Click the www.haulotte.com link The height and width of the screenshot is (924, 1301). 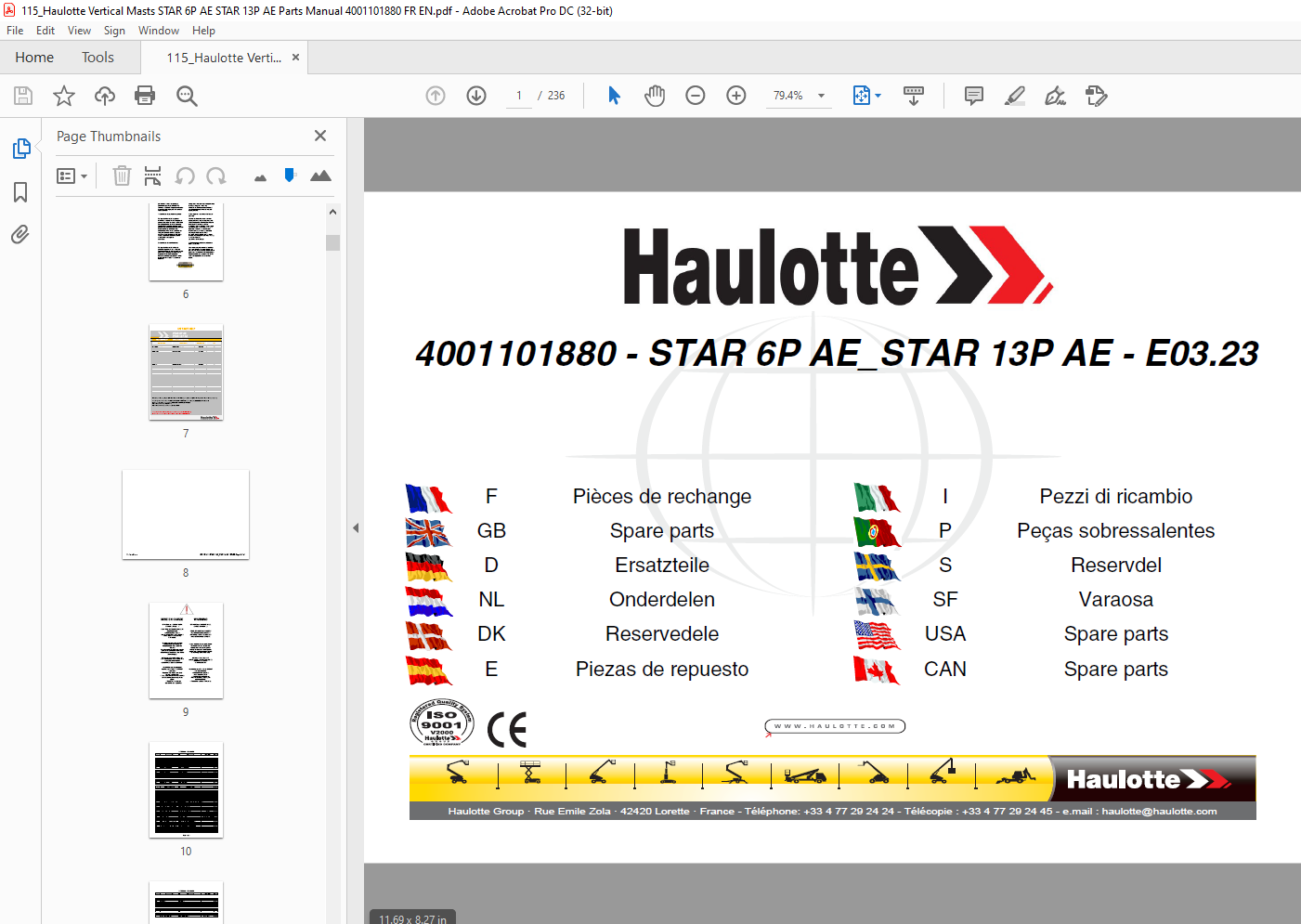point(835,726)
